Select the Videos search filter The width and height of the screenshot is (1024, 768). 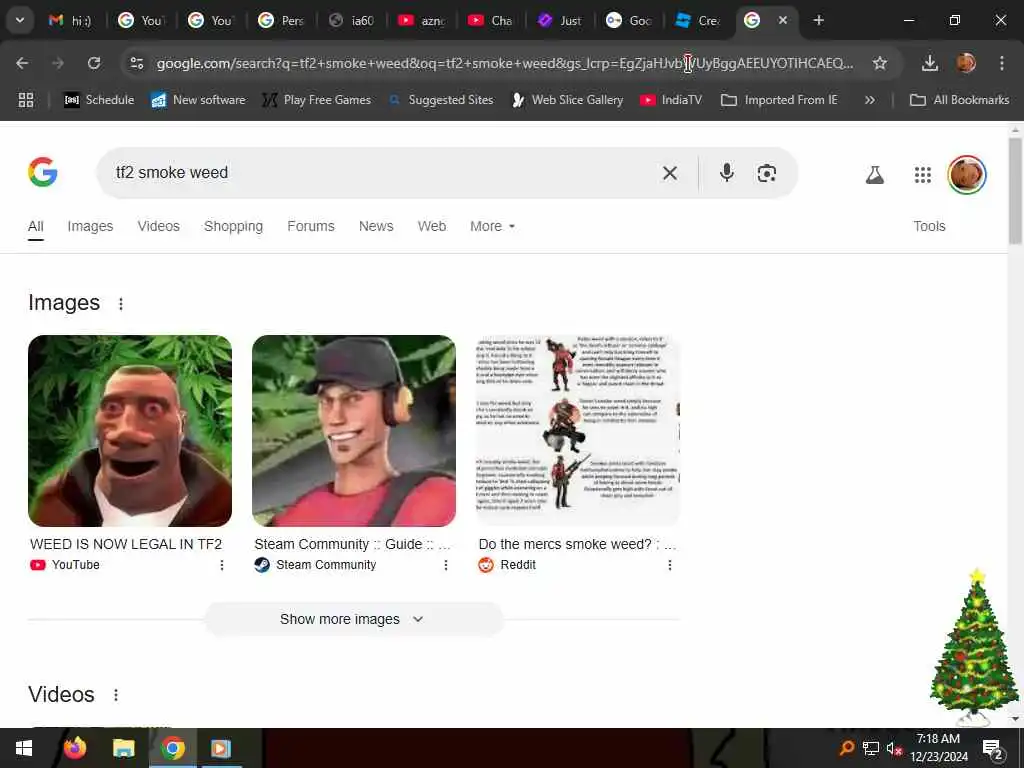159,226
